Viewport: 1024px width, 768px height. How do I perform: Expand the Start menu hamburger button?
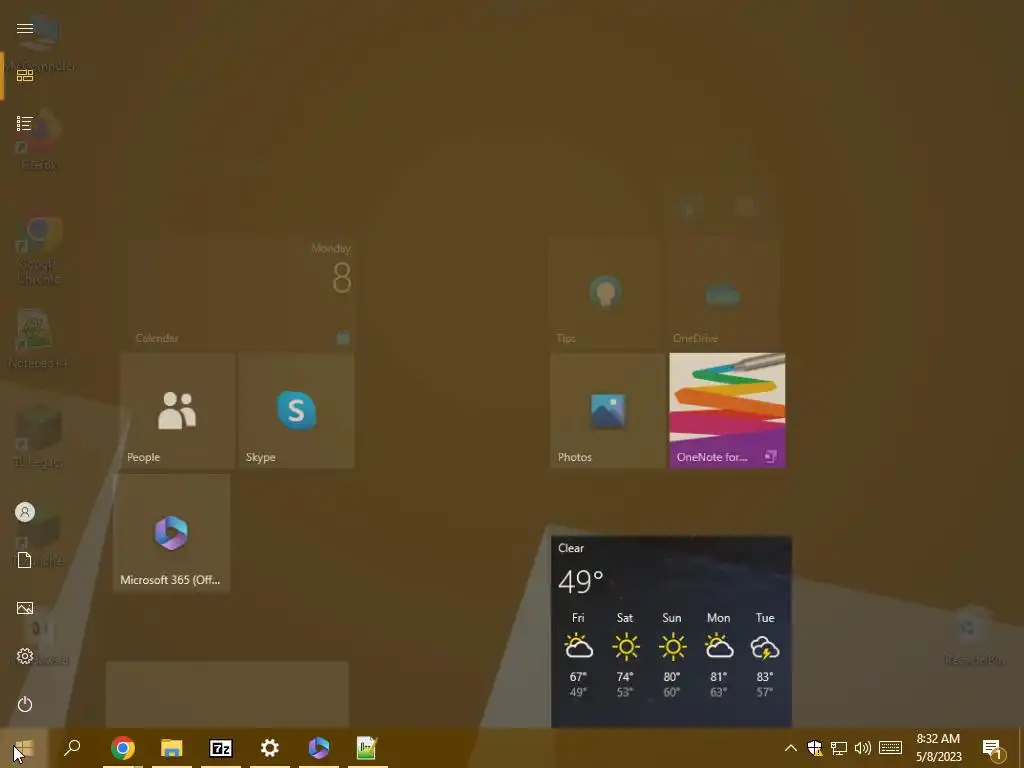(x=25, y=29)
